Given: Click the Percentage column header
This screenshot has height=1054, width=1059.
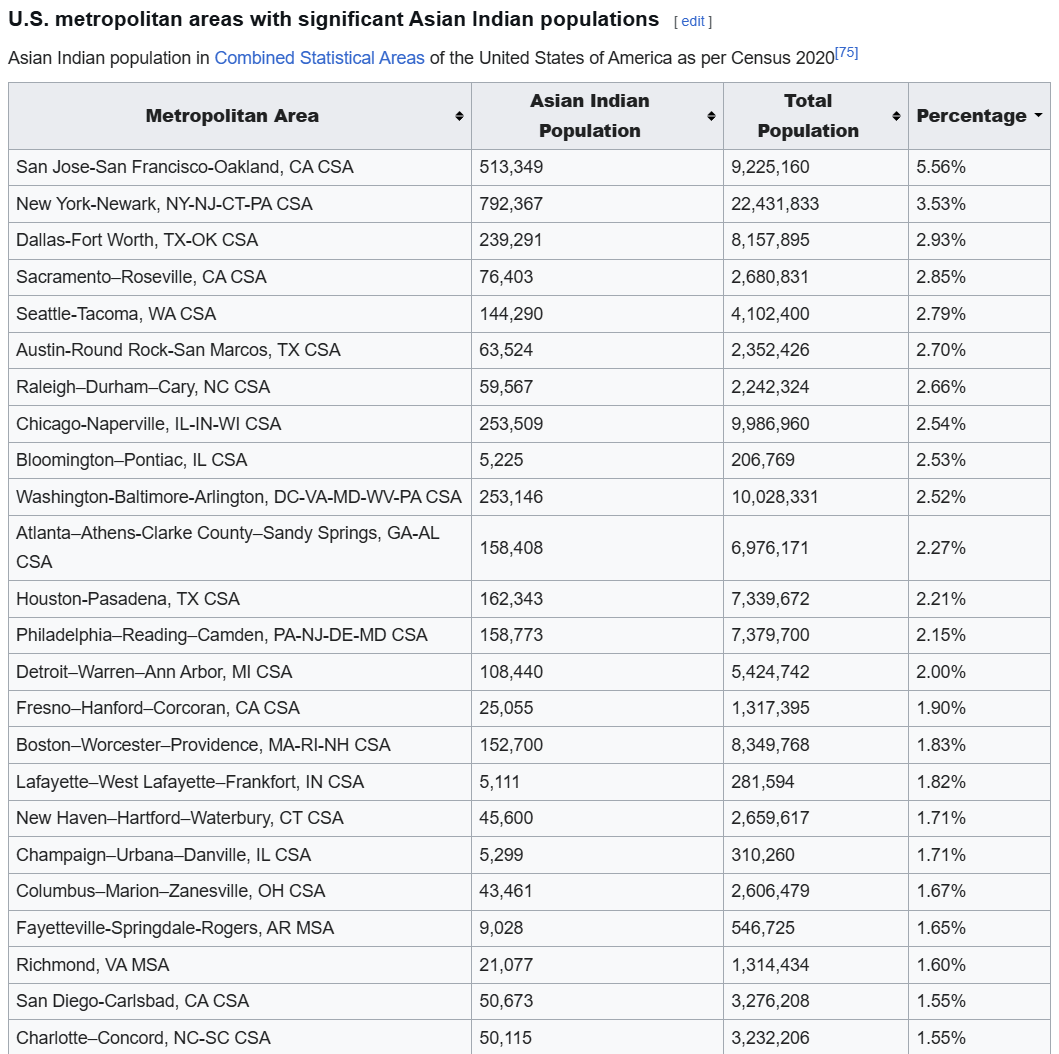Looking at the screenshot, I should (x=979, y=116).
